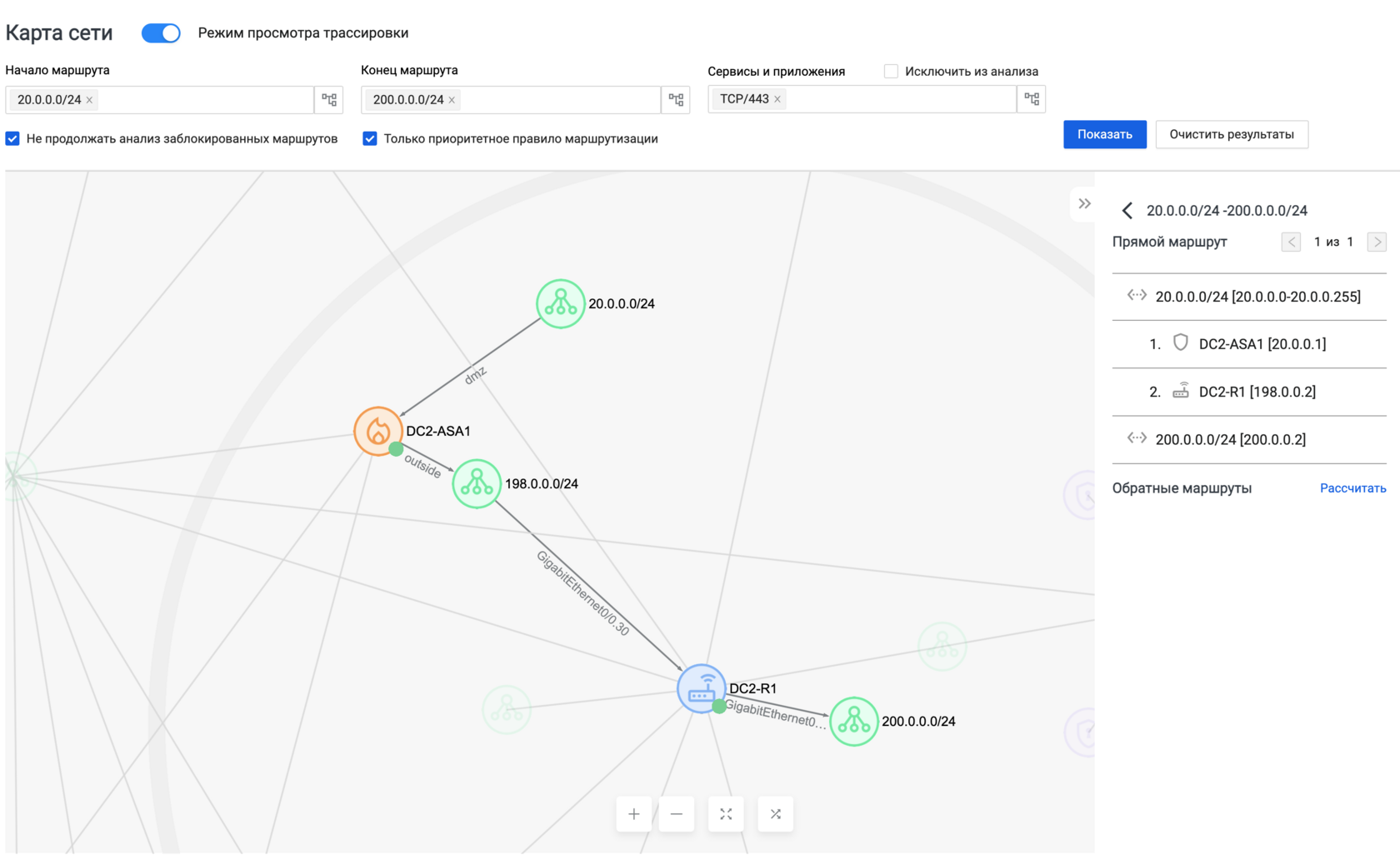Select hop 2 DC2-R1 [198.0.0.2]
1400x860 pixels.
(1249, 392)
